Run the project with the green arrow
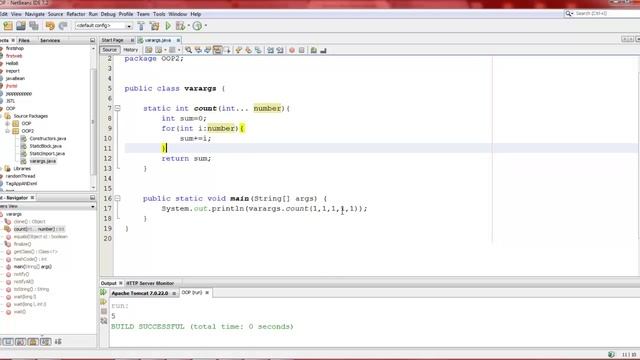 (x=168, y=26)
